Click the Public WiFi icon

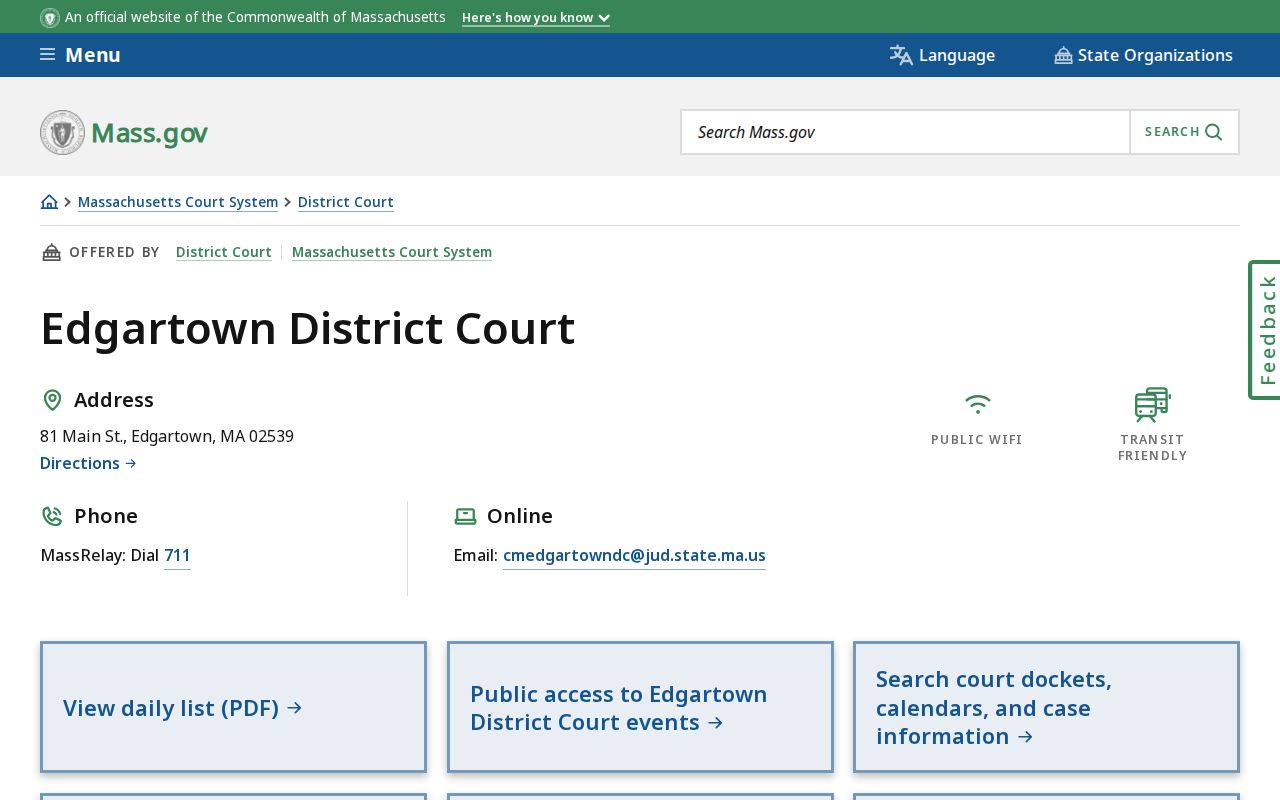pos(977,404)
